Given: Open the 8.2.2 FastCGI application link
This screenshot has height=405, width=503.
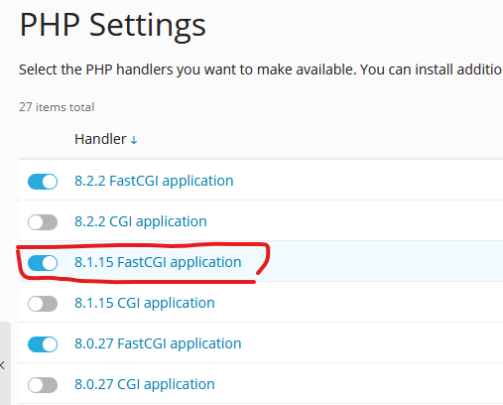Looking at the screenshot, I should pos(154,181).
